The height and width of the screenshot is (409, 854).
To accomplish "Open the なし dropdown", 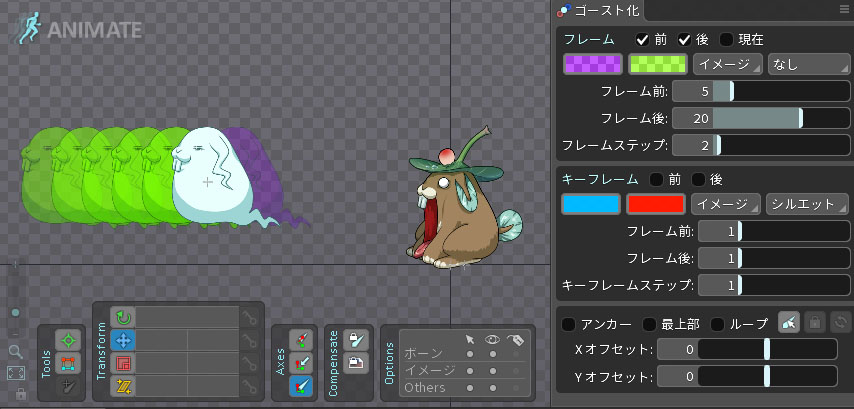I will pos(809,64).
